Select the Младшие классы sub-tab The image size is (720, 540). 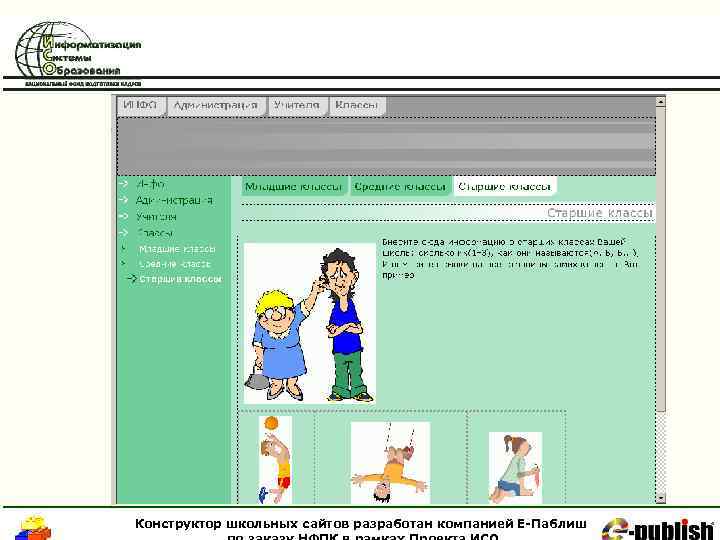(294, 187)
